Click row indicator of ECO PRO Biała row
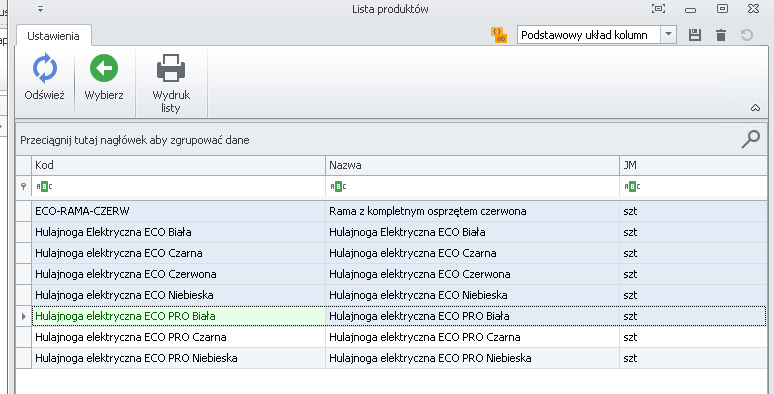This screenshot has height=394, width=774. tap(24, 316)
